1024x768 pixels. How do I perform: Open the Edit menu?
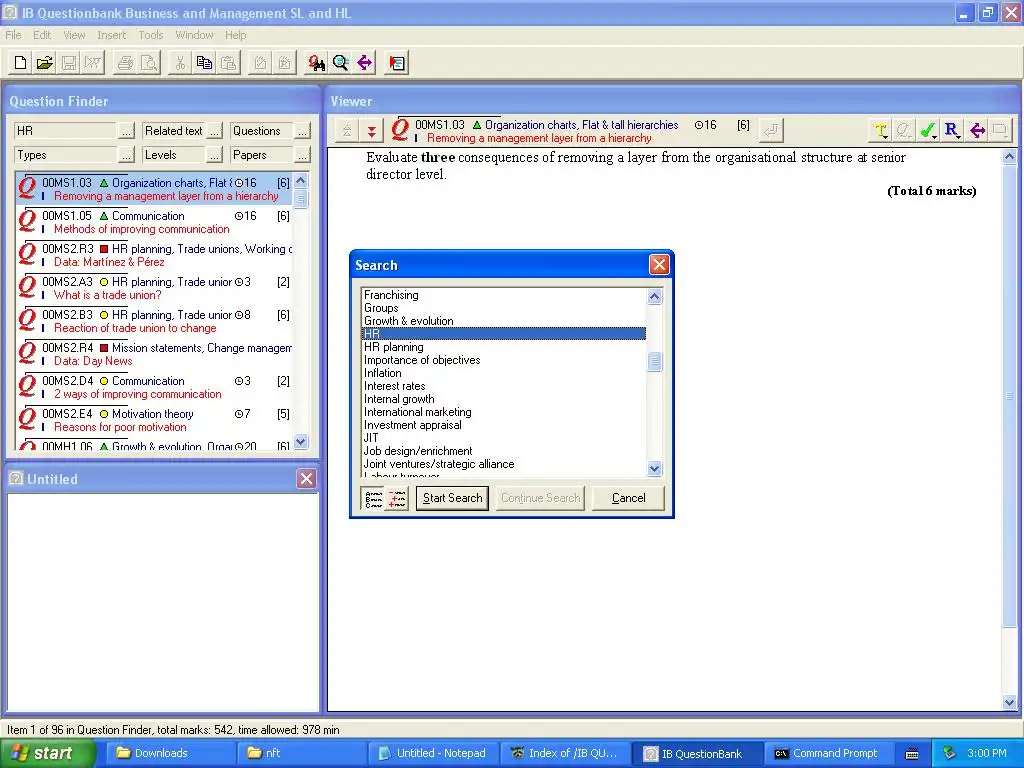point(42,35)
